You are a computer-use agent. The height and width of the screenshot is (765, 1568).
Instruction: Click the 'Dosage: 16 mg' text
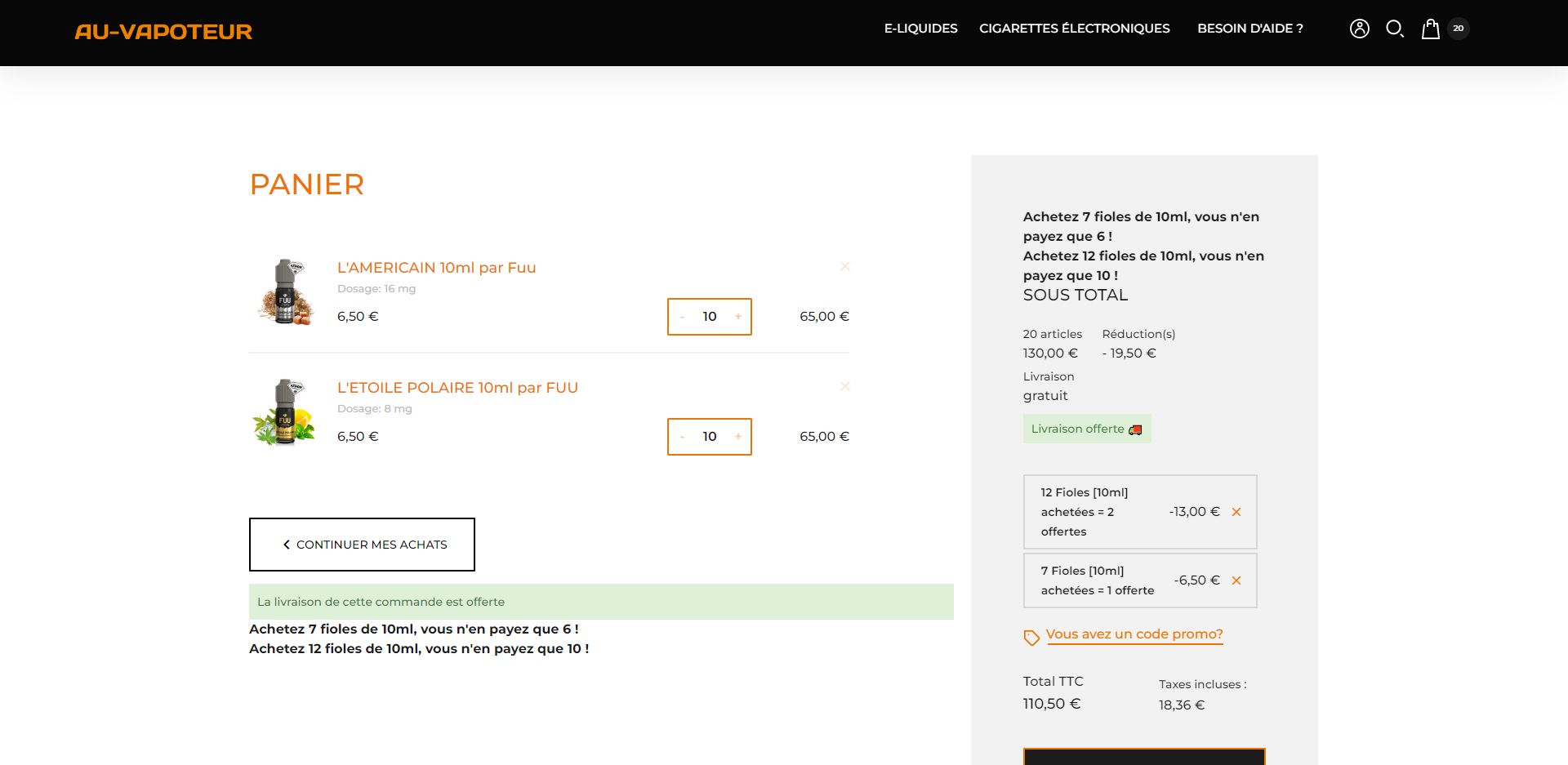coord(376,289)
